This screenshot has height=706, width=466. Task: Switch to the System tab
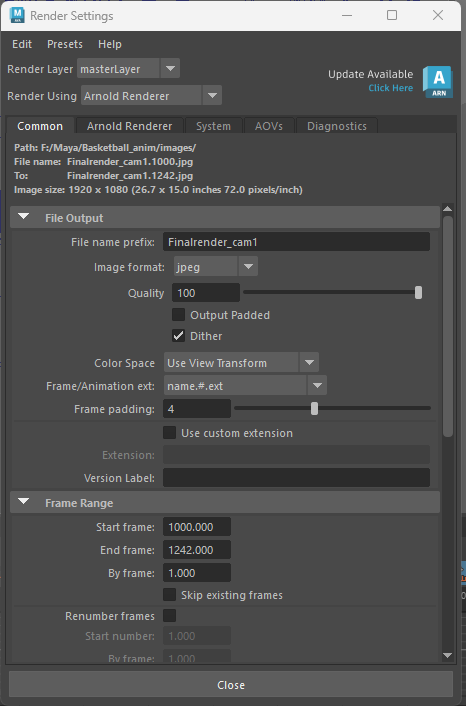(213, 126)
